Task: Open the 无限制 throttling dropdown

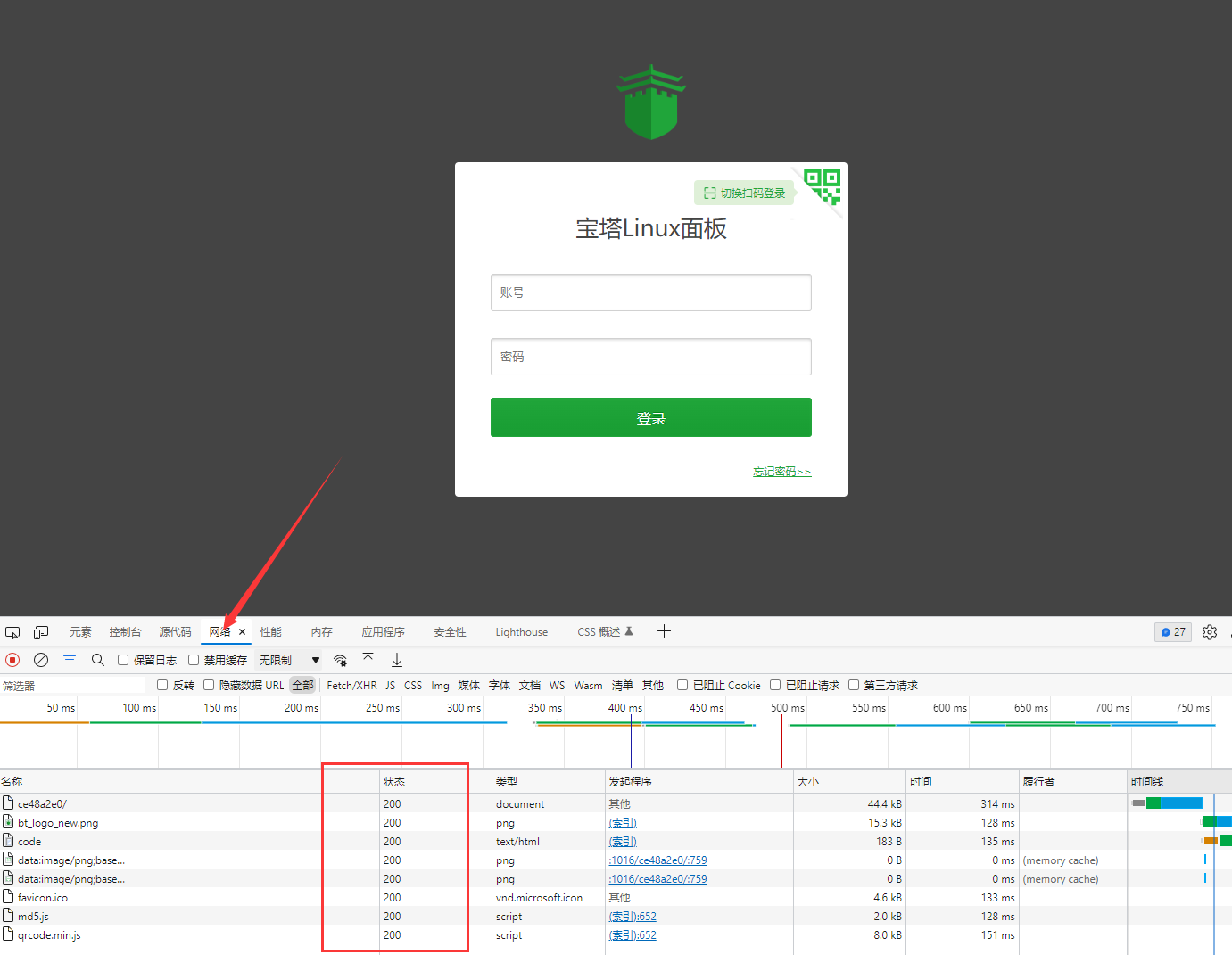Action: (x=289, y=661)
